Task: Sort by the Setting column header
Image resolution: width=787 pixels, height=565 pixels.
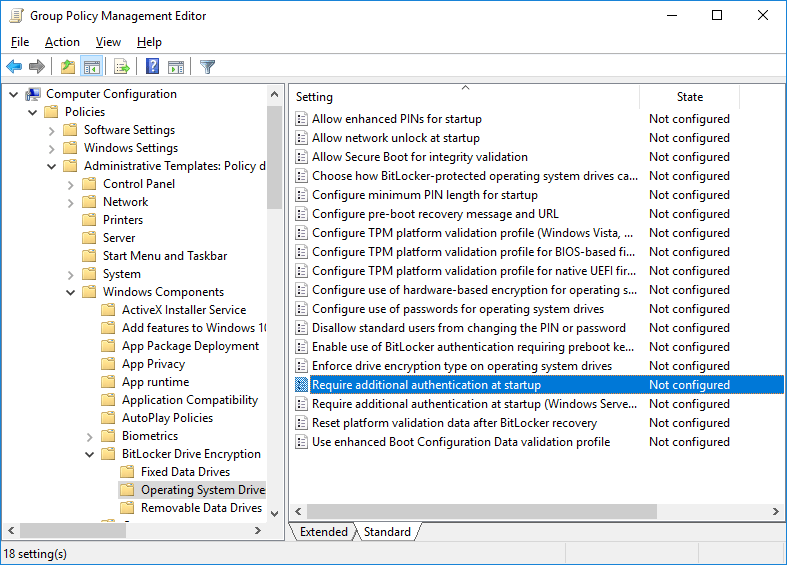Action: tap(464, 97)
